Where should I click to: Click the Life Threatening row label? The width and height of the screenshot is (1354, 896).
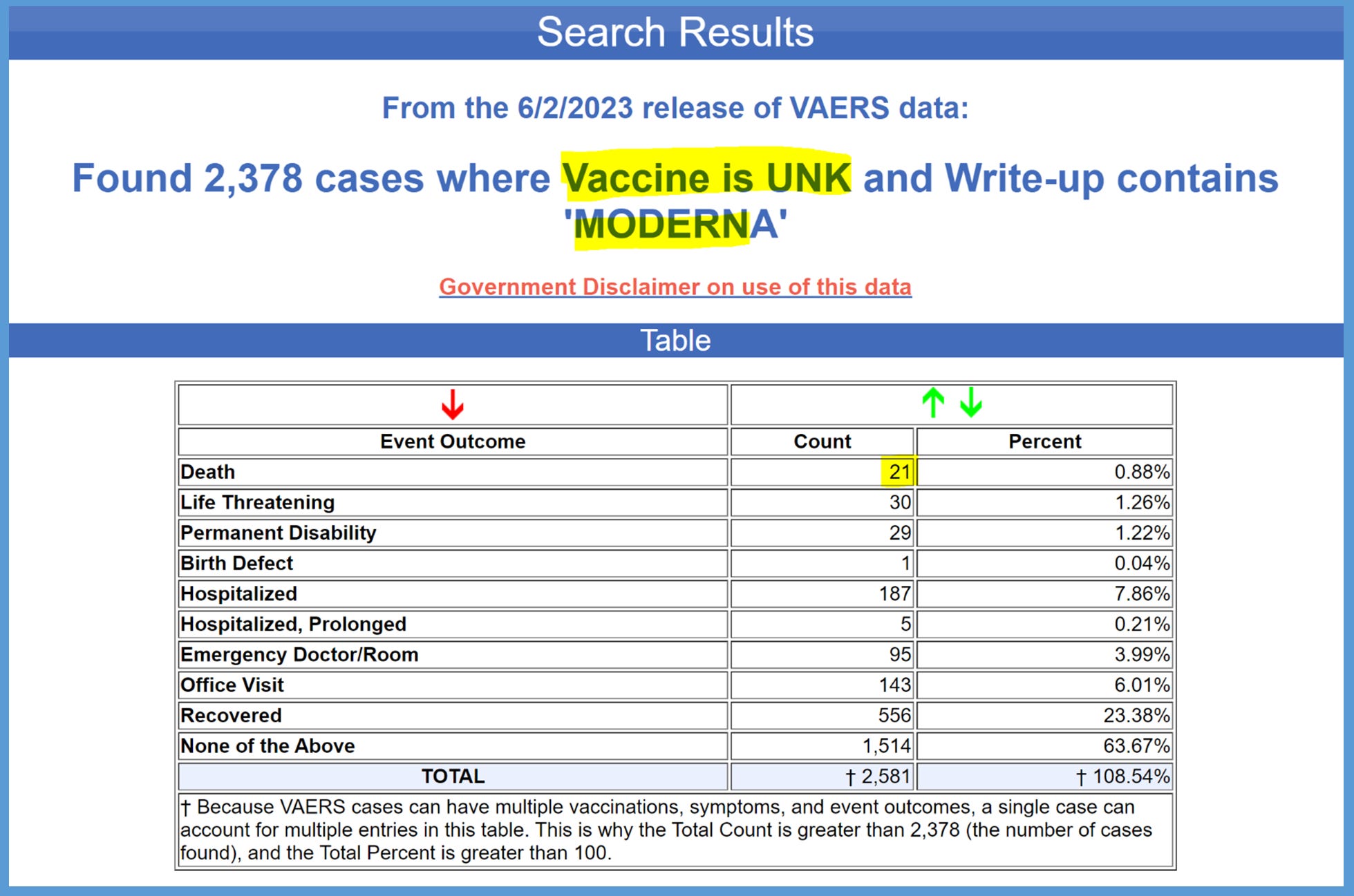pyautogui.click(x=453, y=502)
